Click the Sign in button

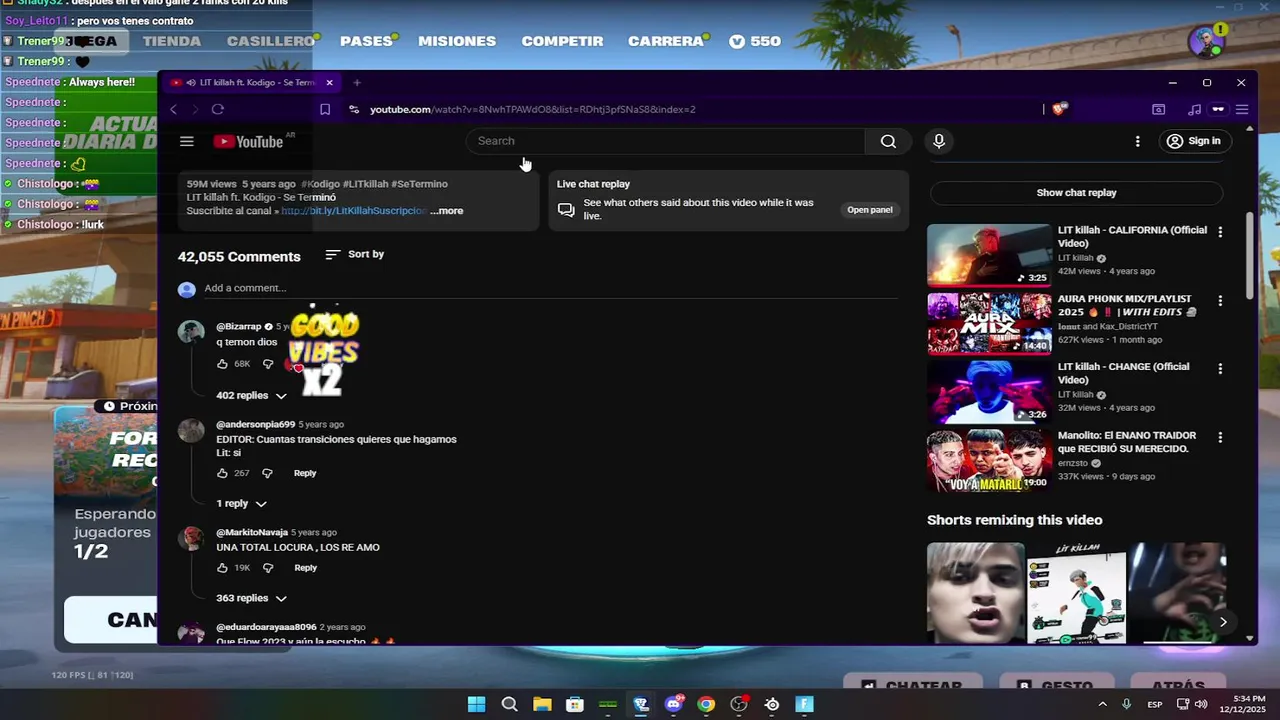click(x=1193, y=141)
